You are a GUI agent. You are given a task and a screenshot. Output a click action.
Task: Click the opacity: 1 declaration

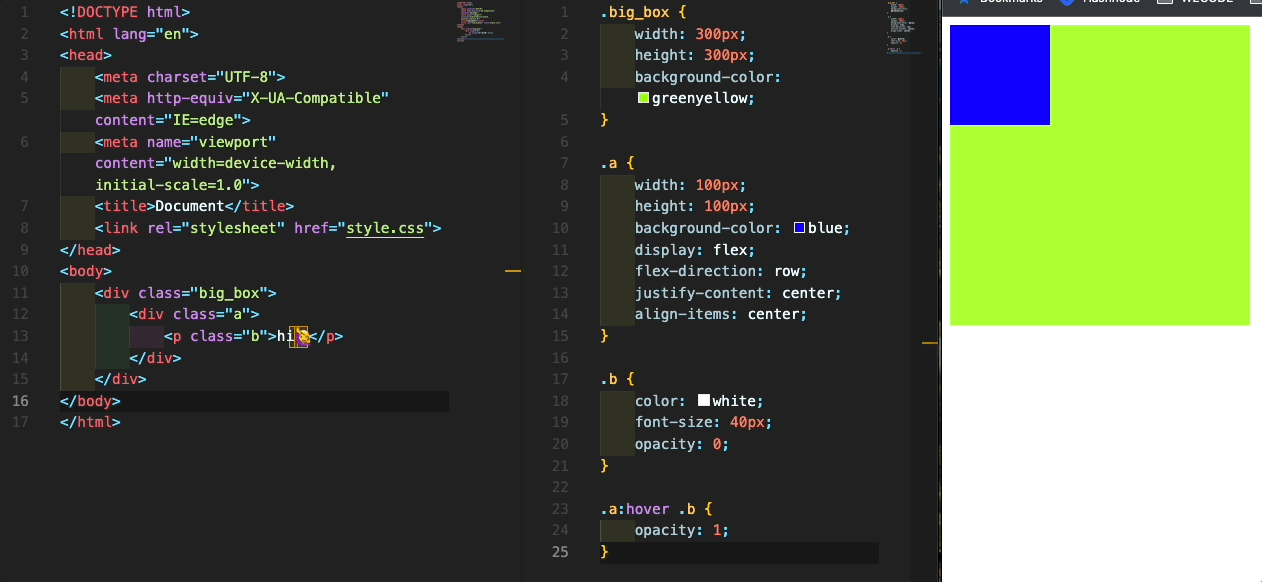click(682, 530)
